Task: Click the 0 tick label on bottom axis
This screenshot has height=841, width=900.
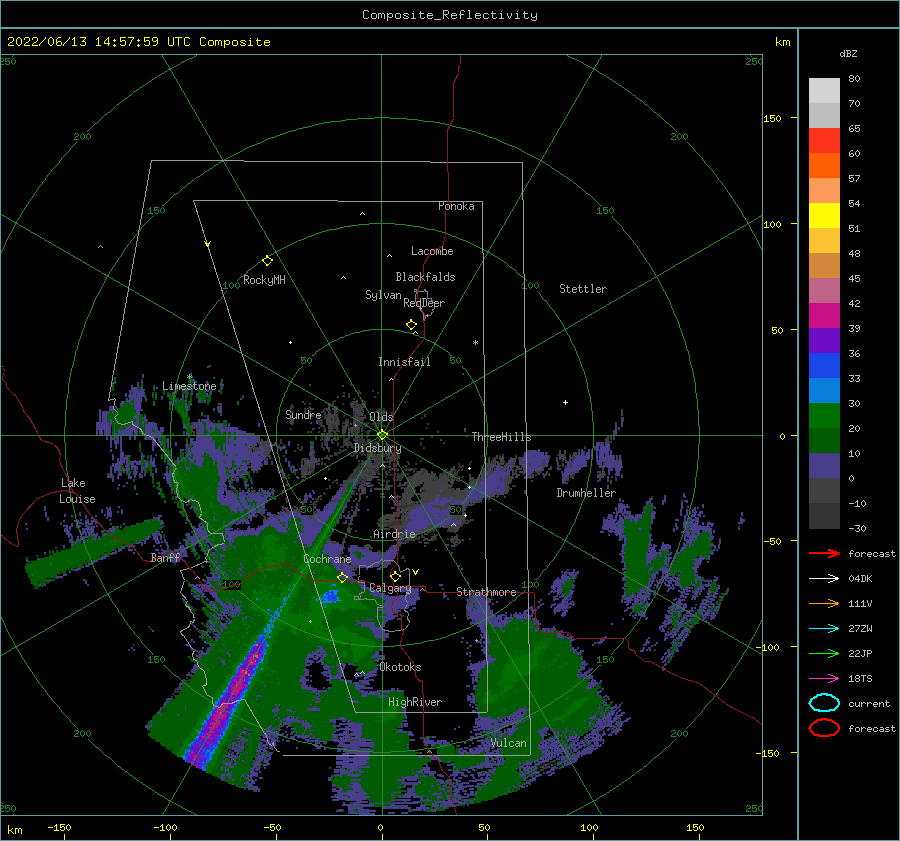Action: [381, 827]
